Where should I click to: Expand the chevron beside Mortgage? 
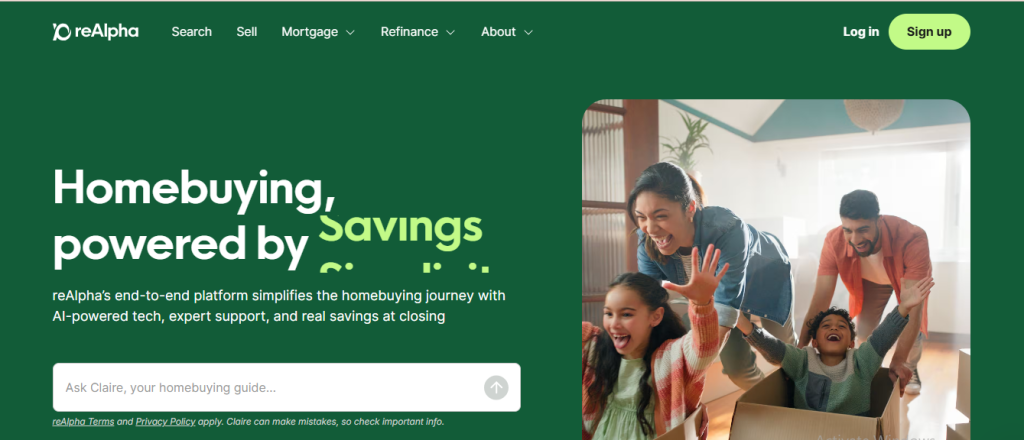[350, 32]
